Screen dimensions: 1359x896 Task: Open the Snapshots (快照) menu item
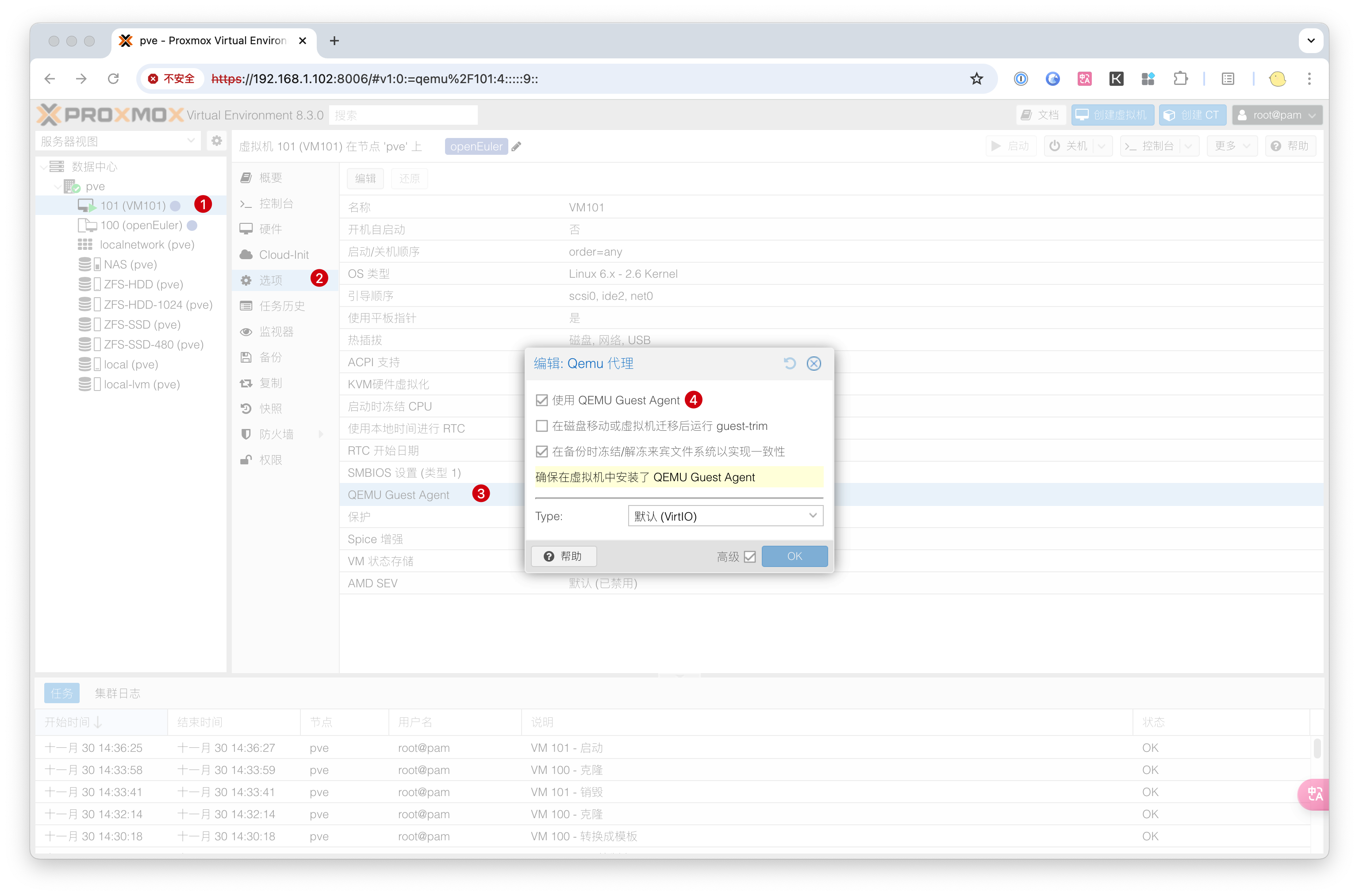click(x=284, y=409)
